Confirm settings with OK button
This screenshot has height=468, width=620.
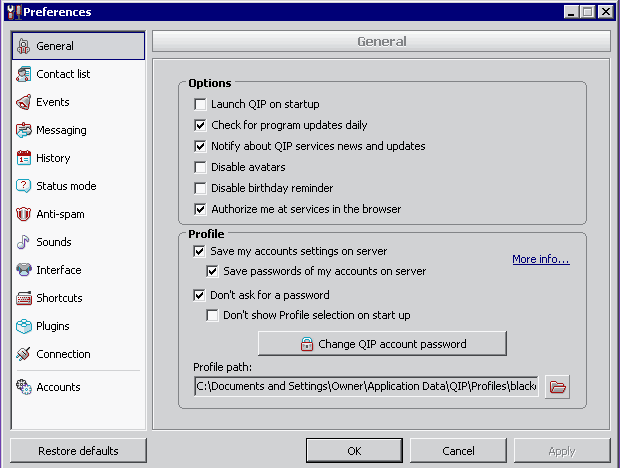[x=354, y=451]
